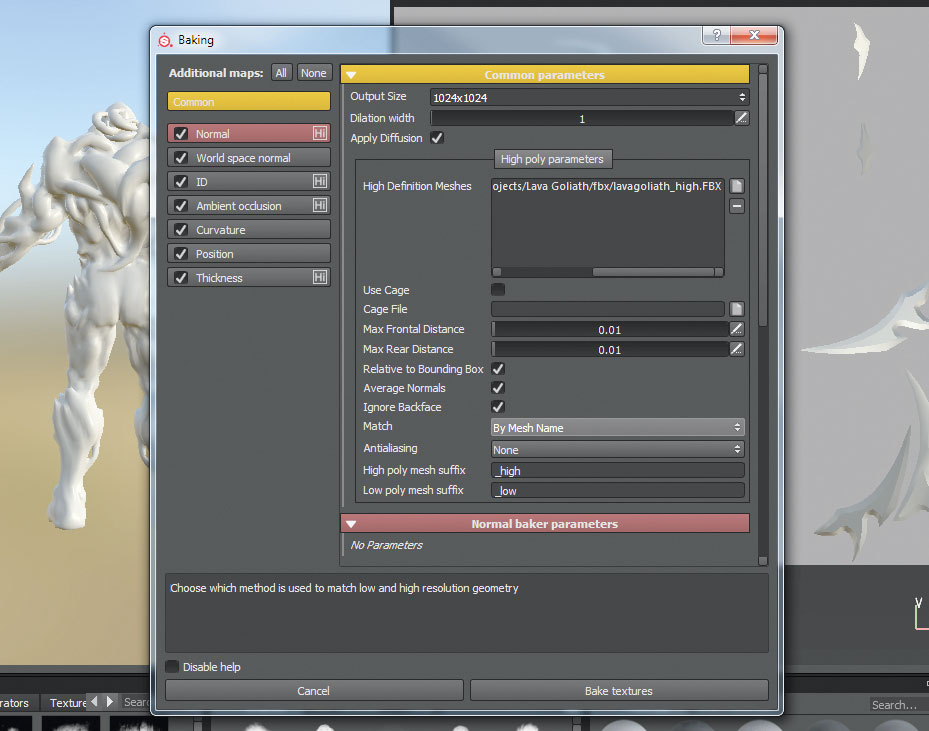Image resolution: width=929 pixels, height=731 pixels.
Task: Click Max Rear Distance slider
Action: (x=610, y=350)
